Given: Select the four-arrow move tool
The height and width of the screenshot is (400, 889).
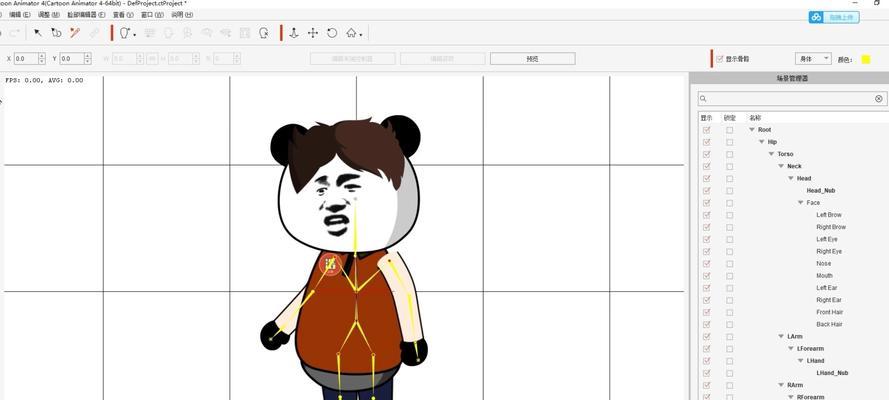Looking at the screenshot, I should [313, 33].
